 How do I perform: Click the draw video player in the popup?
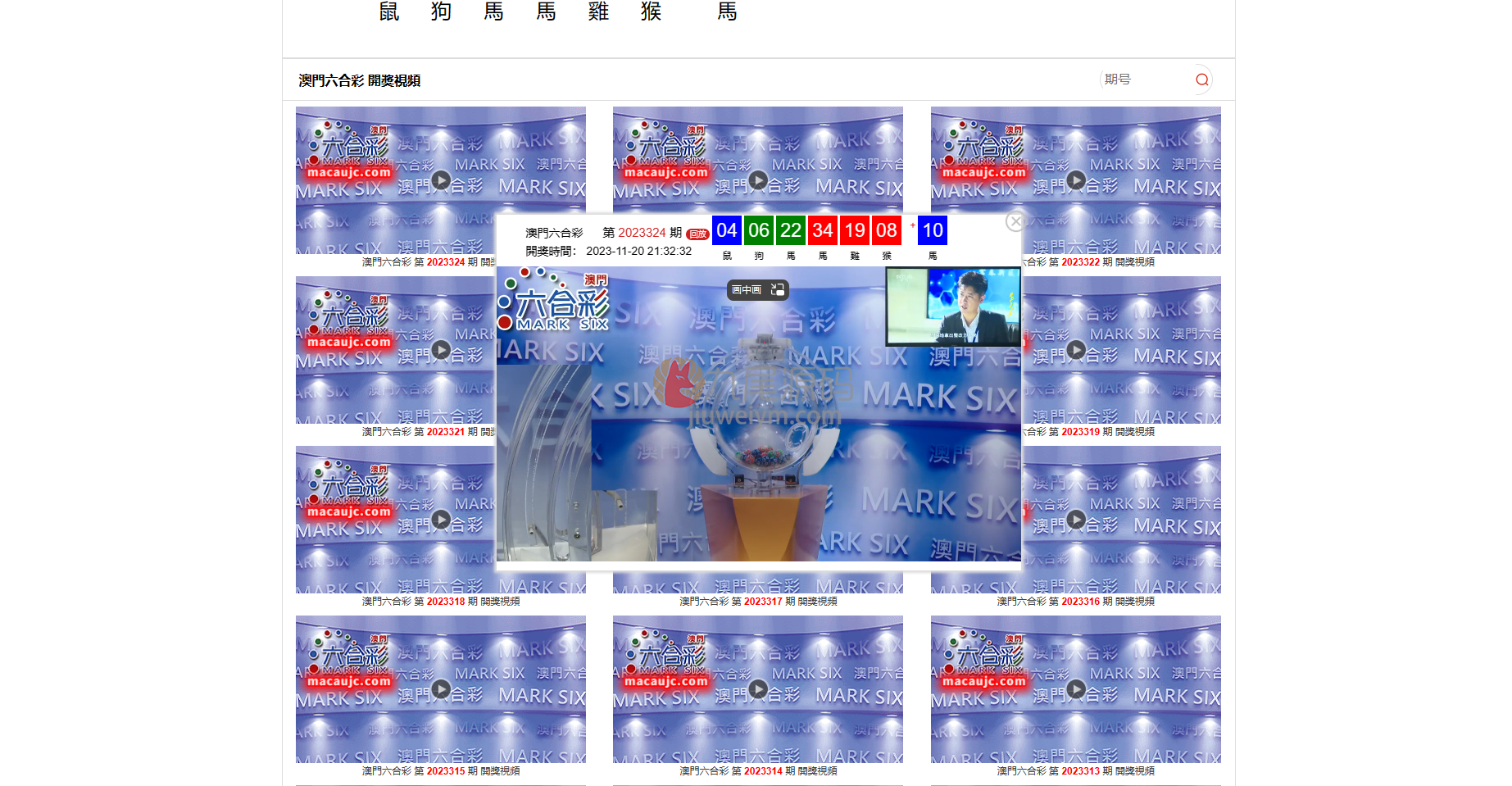759,414
